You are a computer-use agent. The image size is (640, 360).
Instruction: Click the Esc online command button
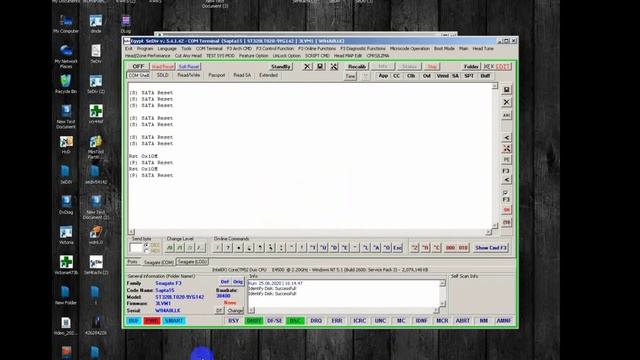(x=398, y=248)
